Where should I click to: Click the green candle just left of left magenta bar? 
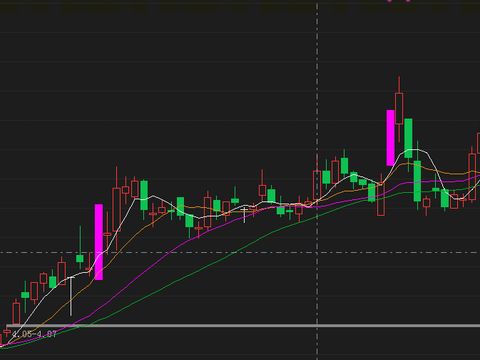pyautogui.click(x=80, y=258)
